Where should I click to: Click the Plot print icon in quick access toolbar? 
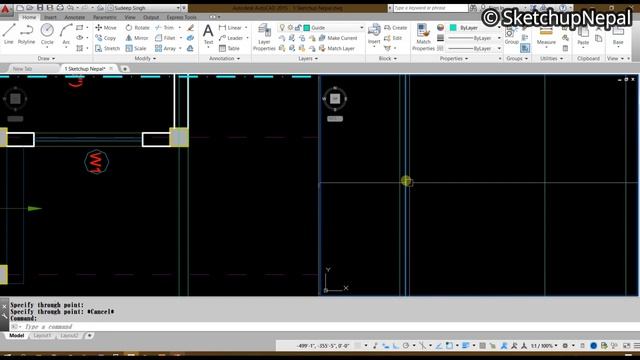60,8
